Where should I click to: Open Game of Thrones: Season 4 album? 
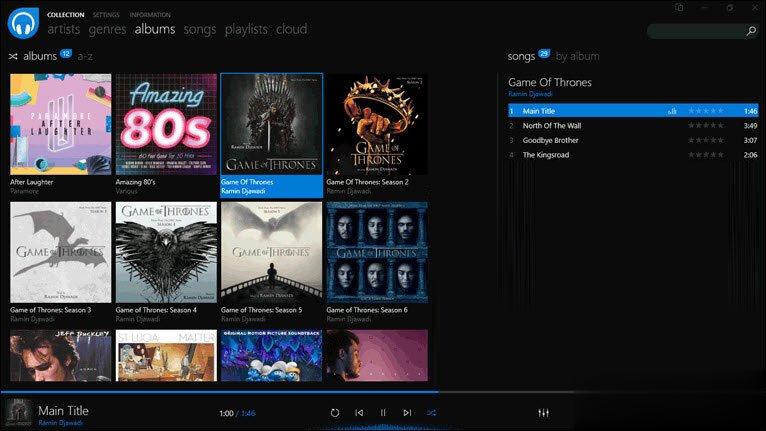[166, 252]
